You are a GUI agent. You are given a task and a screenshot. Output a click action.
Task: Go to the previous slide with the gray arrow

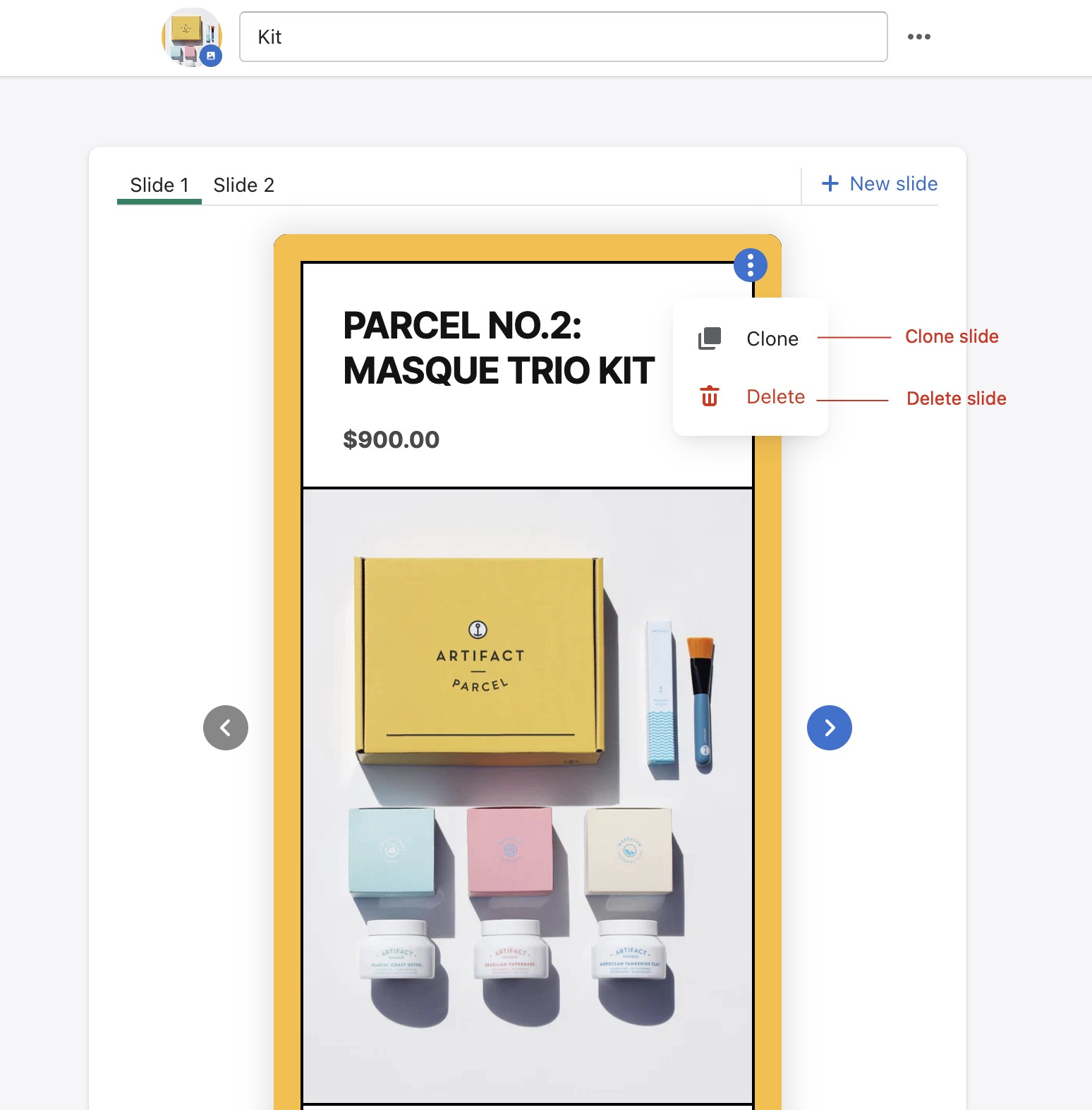tap(226, 728)
